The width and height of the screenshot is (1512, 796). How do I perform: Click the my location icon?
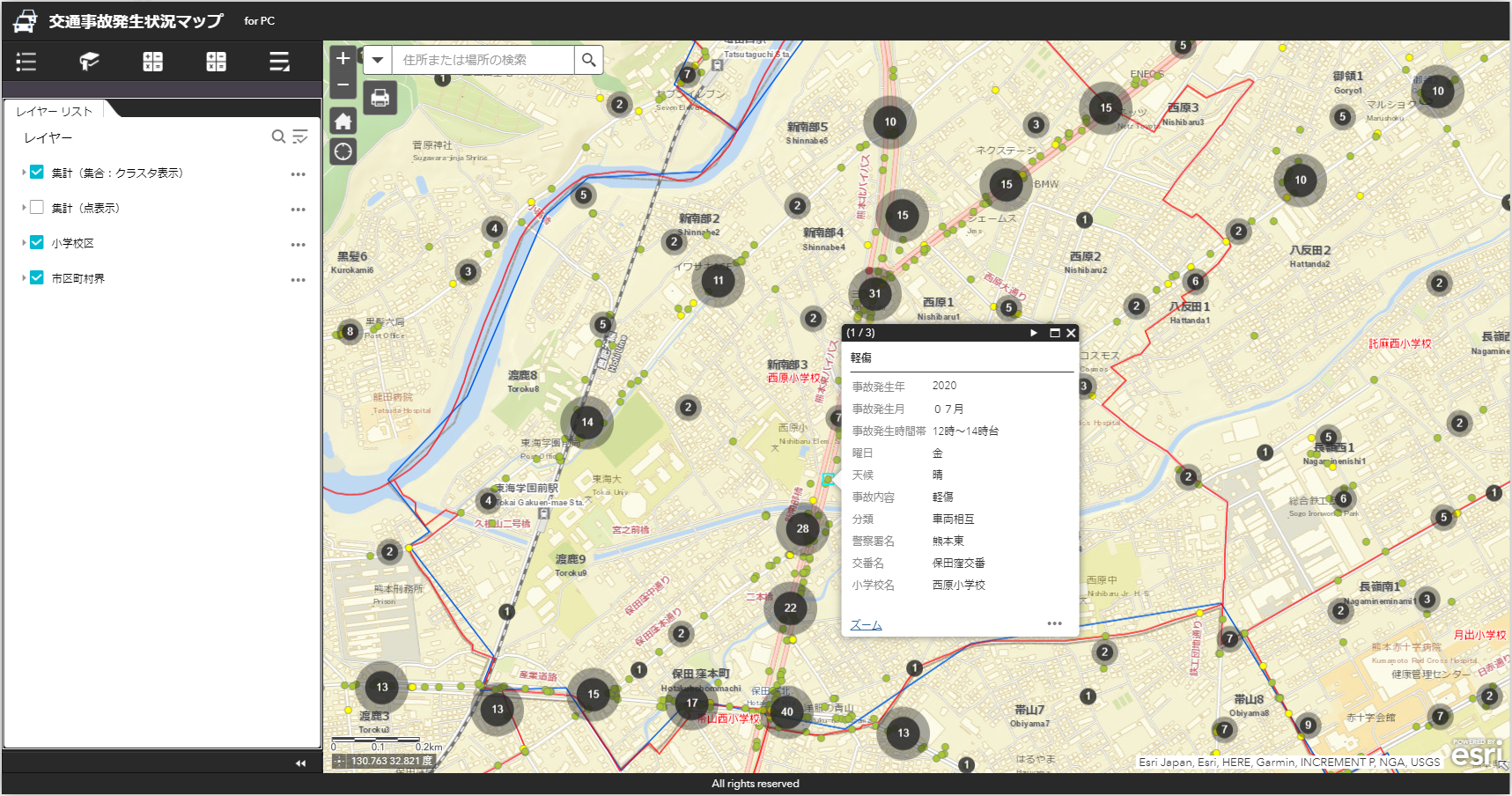click(343, 152)
